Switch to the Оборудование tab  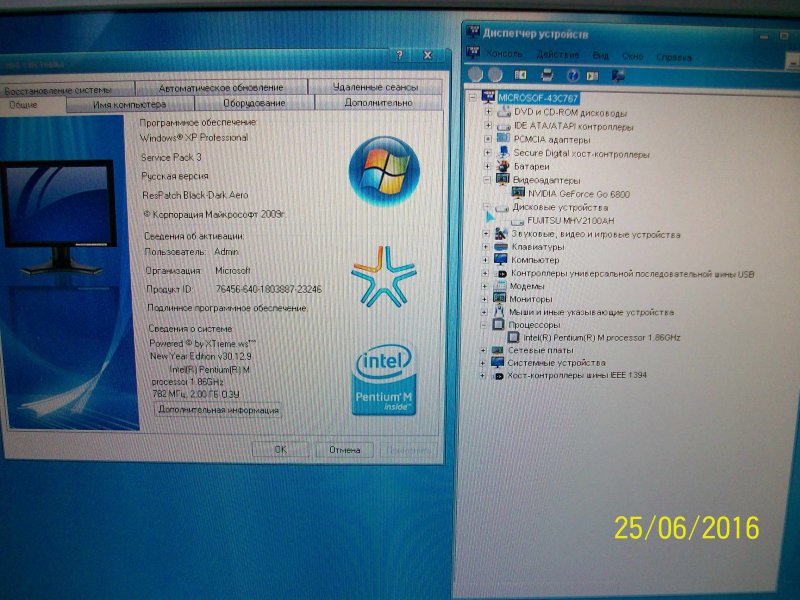click(253, 103)
